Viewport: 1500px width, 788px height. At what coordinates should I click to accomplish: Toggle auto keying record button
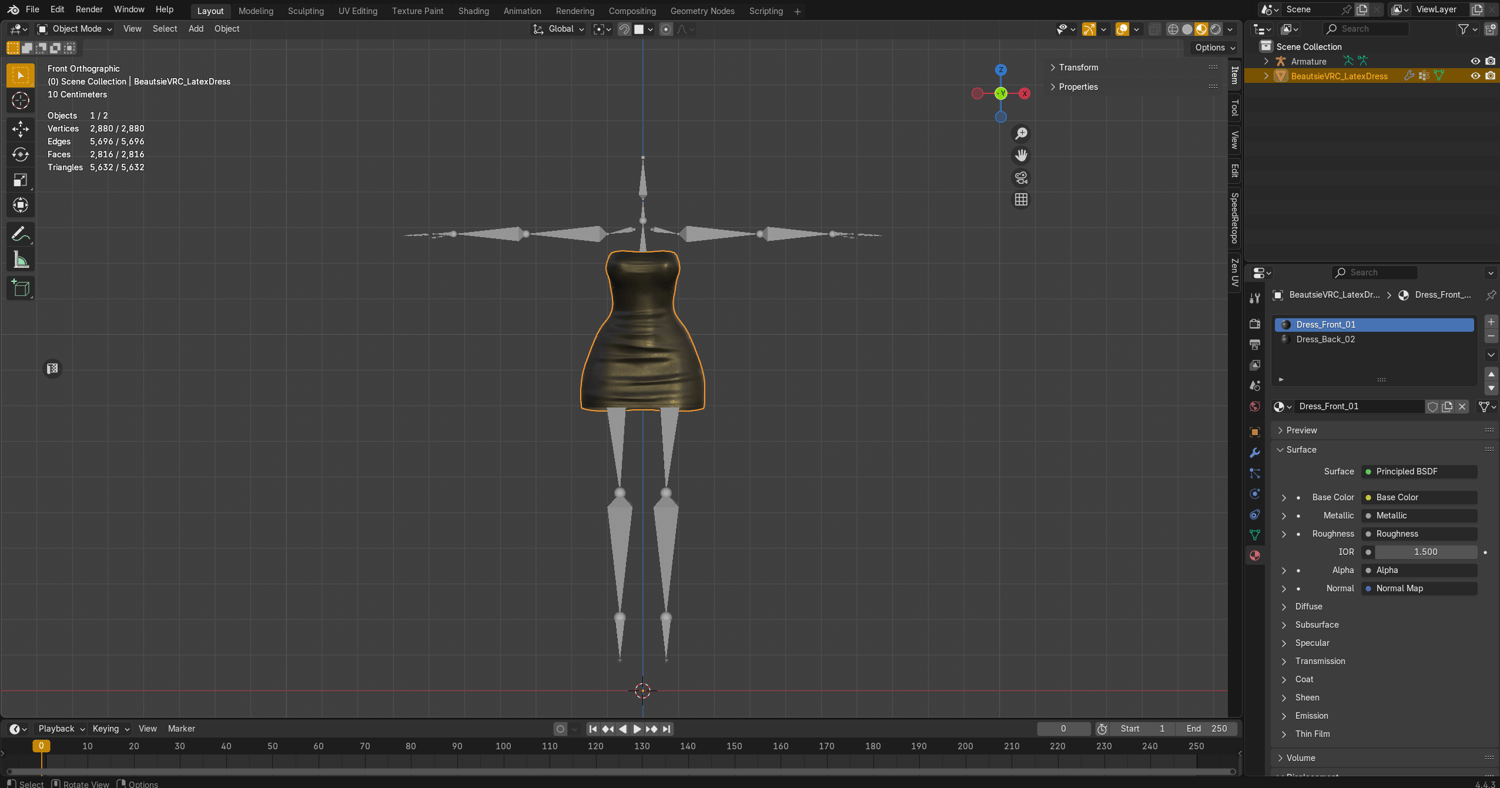[560, 729]
